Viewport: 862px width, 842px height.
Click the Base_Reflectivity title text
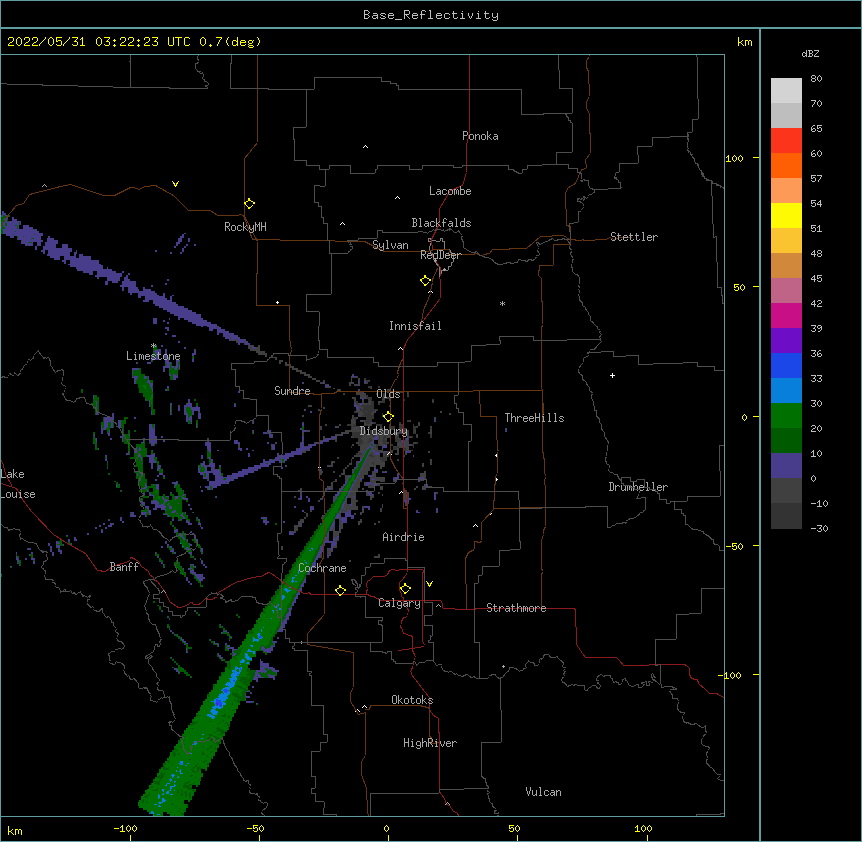[431, 15]
